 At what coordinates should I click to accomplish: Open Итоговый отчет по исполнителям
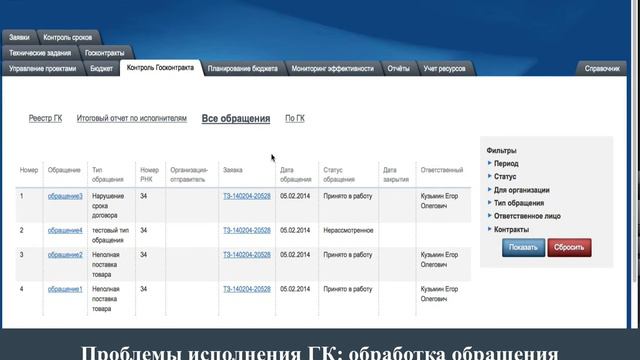click(x=132, y=118)
